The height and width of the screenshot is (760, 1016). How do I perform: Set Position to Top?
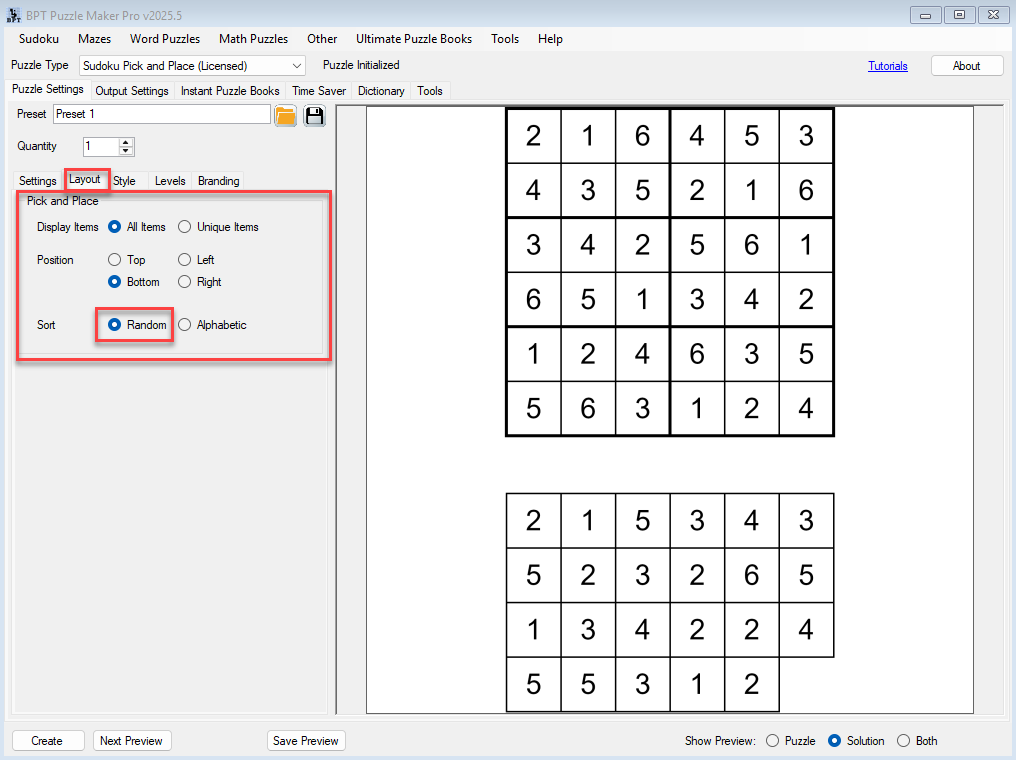[x=115, y=259]
